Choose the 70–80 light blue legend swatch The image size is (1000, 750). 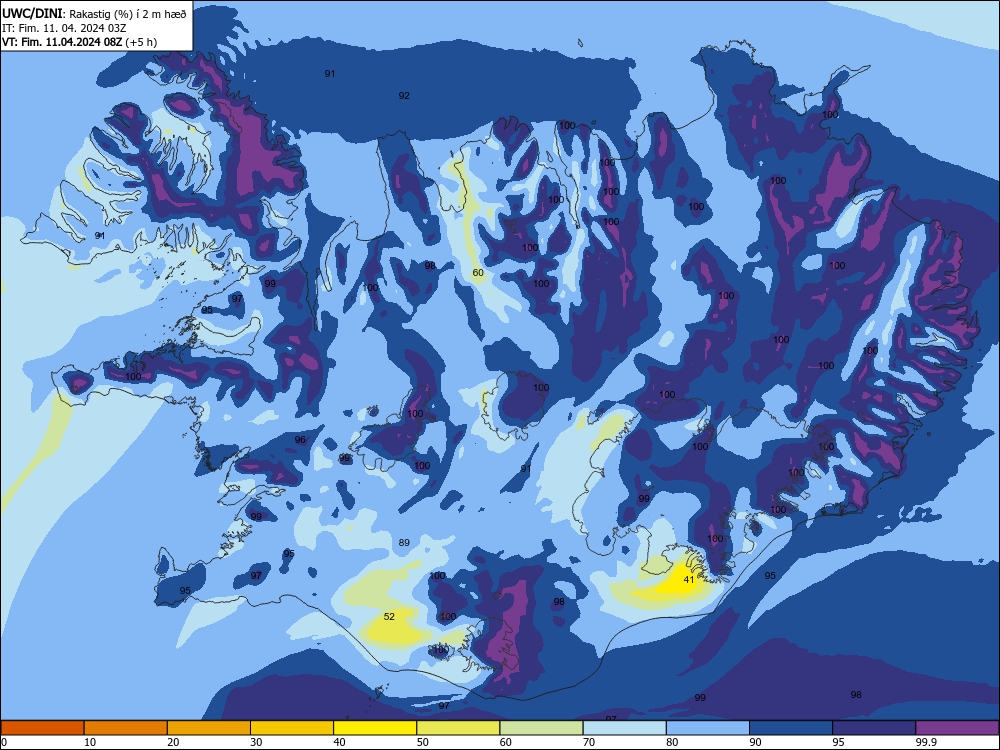(624, 728)
